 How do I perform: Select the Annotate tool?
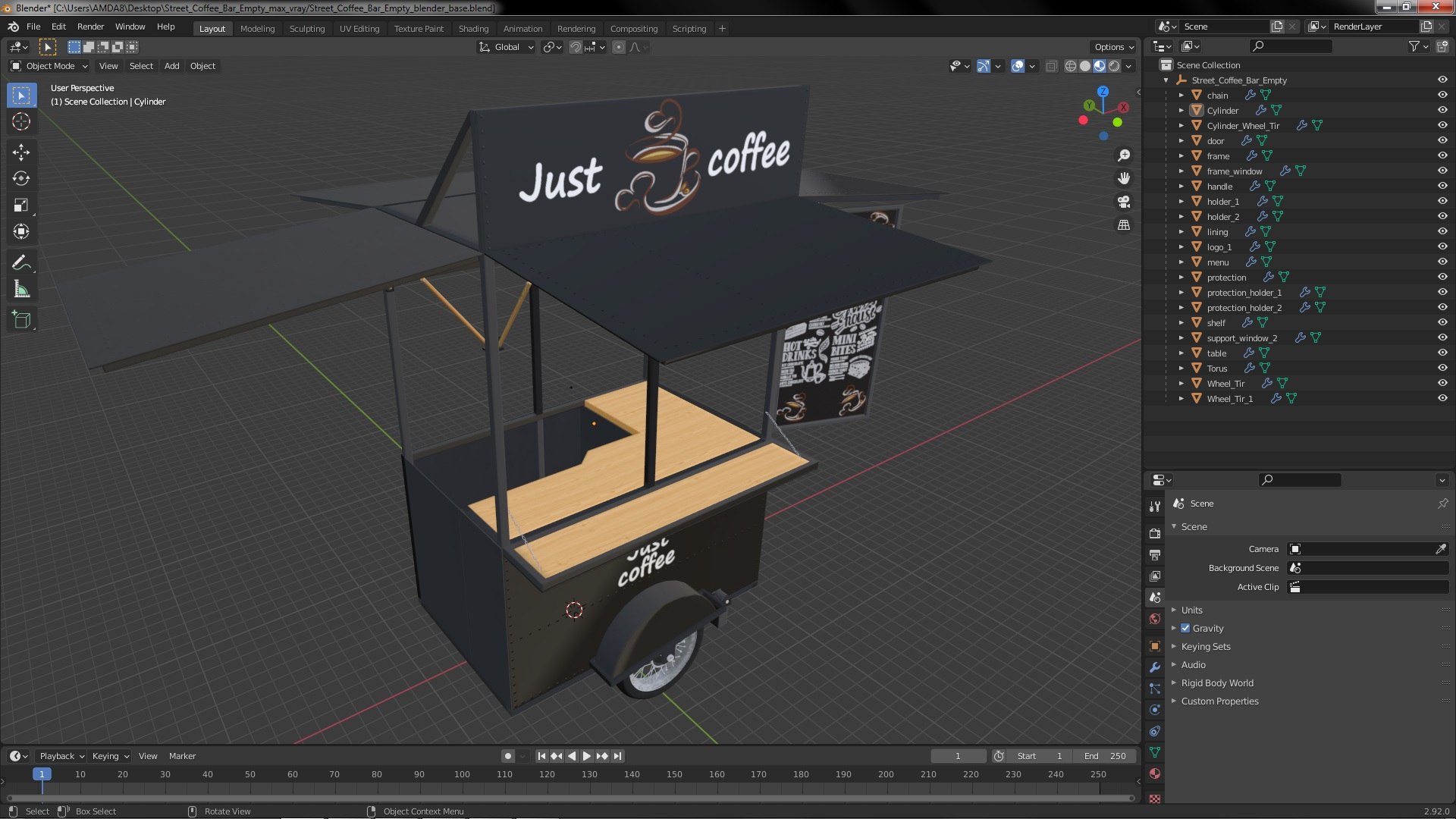21,263
